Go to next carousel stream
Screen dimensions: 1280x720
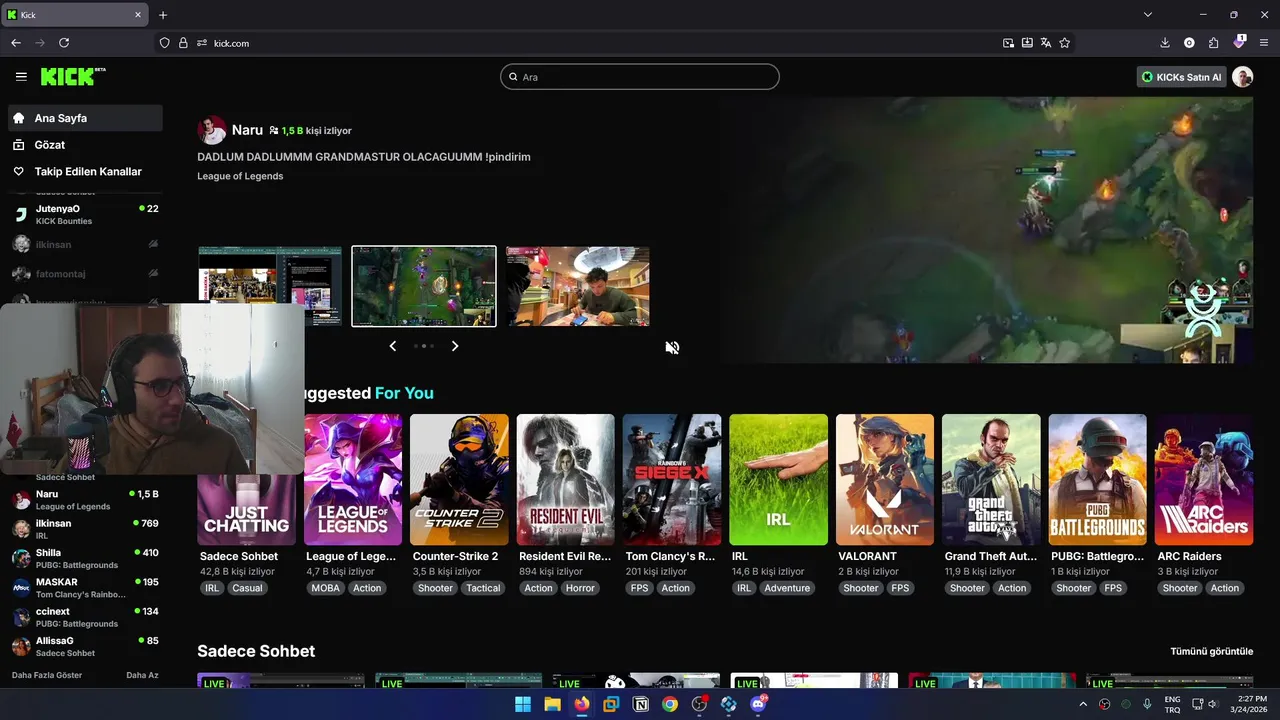(455, 346)
